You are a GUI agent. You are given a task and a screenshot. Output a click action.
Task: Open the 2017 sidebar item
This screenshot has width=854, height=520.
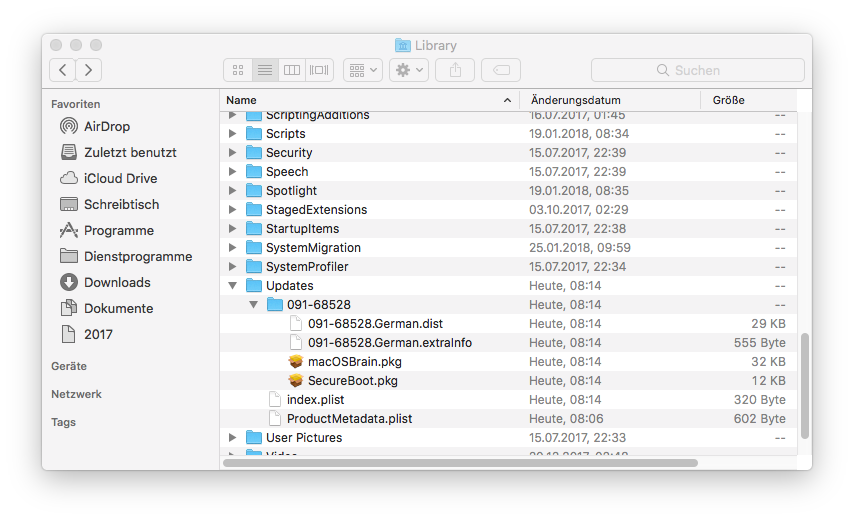pos(87,334)
